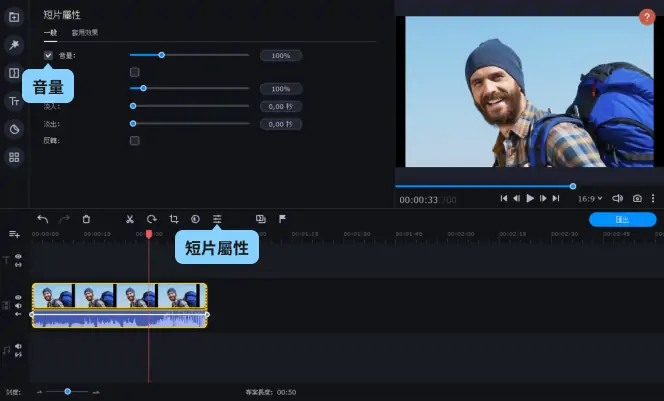664x401 pixels.
Task: Open preview more options three dots
Action: click(653, 198)
